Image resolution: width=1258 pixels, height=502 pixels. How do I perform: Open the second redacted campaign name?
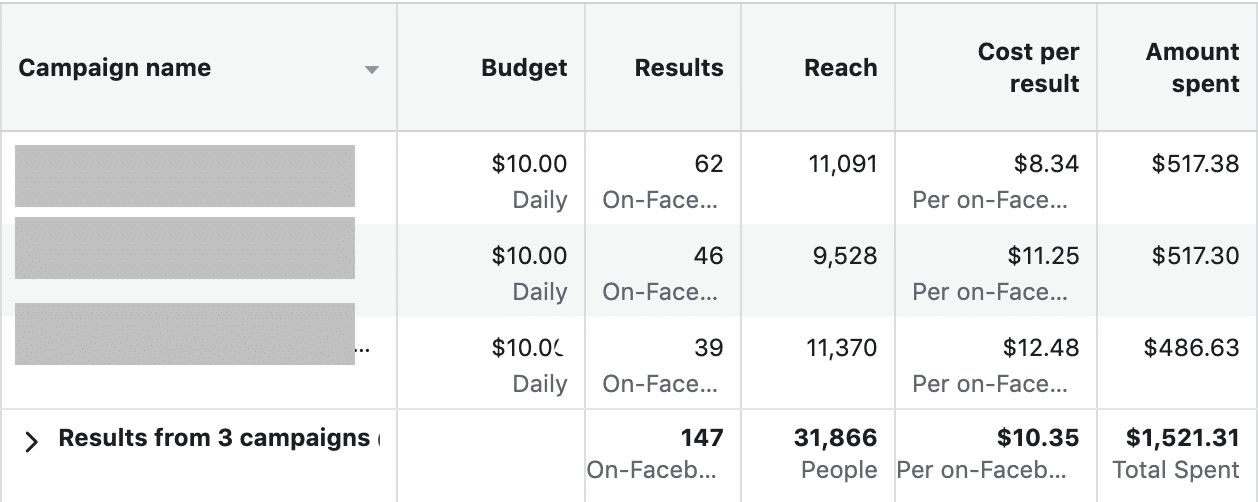pyautogui.click(x=185, y=248)
